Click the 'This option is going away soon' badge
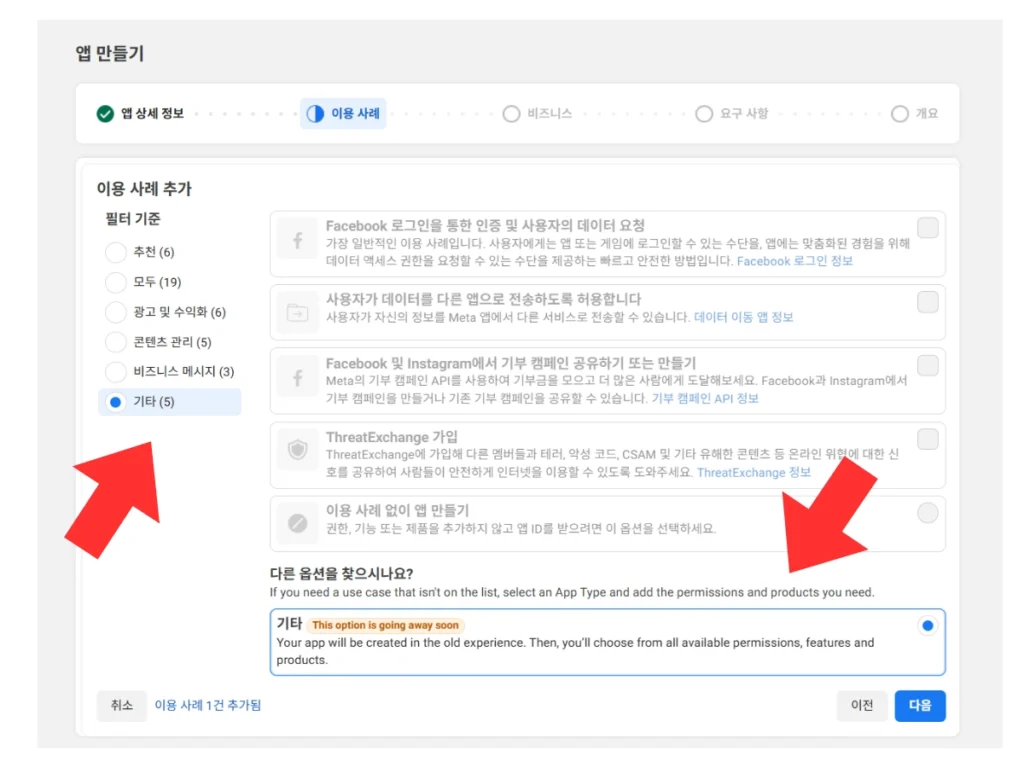The width and height of the screenshot is (1024, 768). coord(385,625)
